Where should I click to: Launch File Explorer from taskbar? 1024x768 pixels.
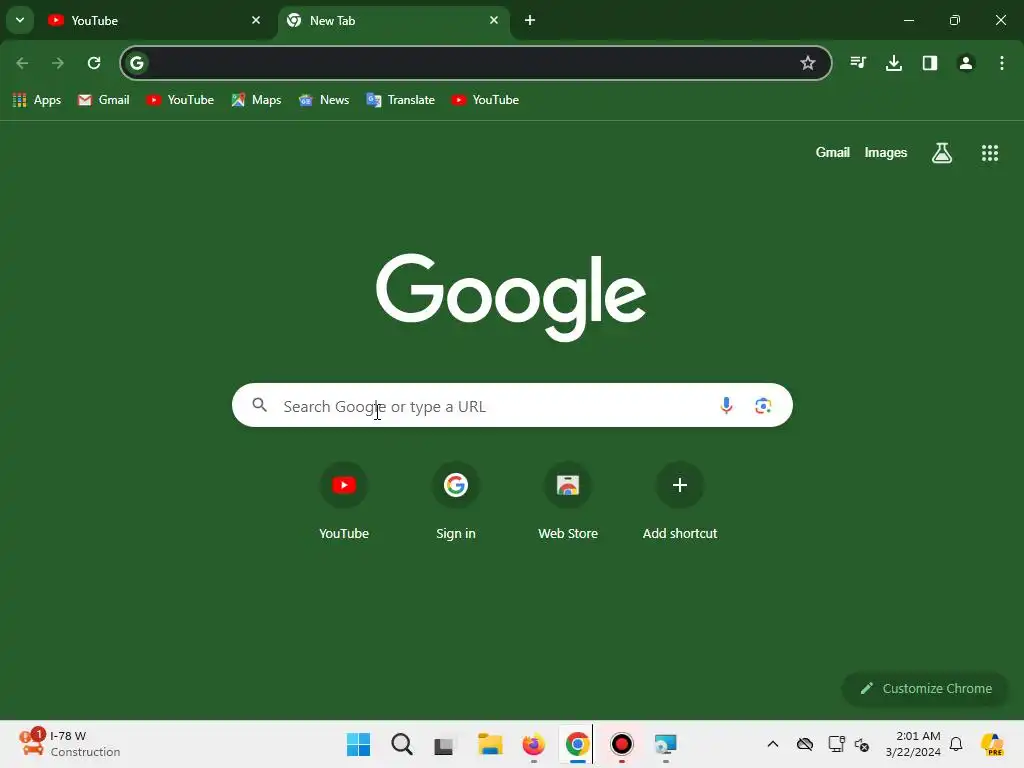[490, 744]
